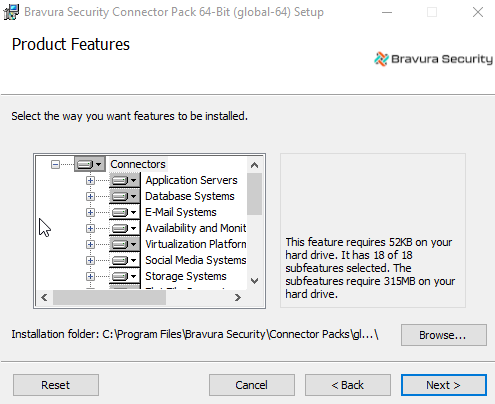Select Database Systems in feature tree

[x=190, y=196]
